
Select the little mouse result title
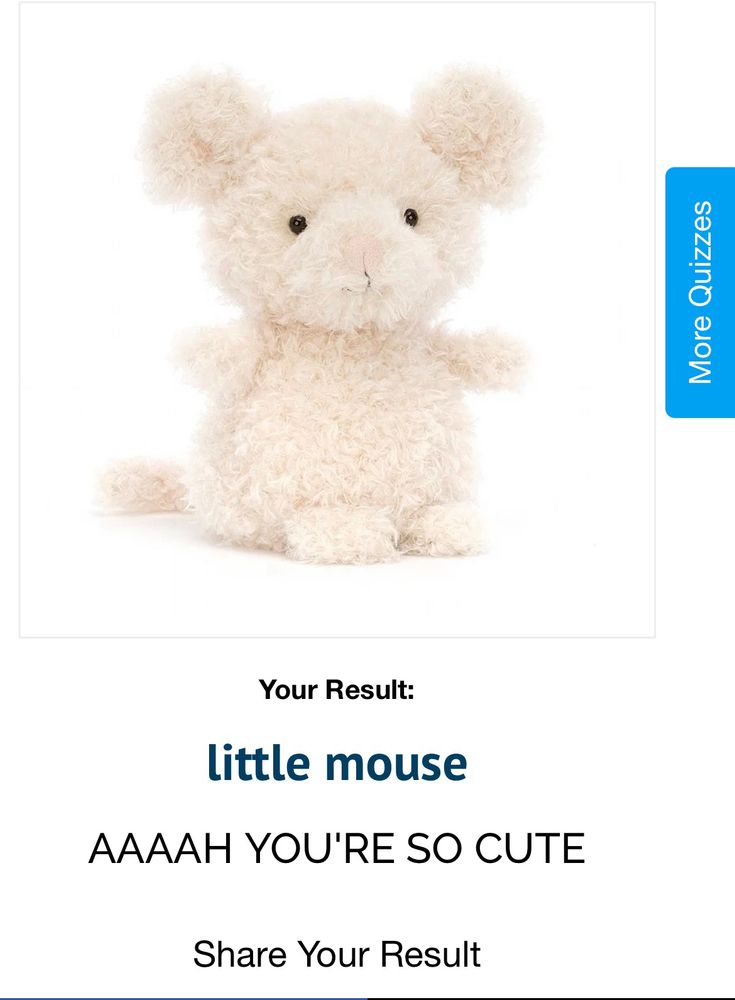pos(337,762)
